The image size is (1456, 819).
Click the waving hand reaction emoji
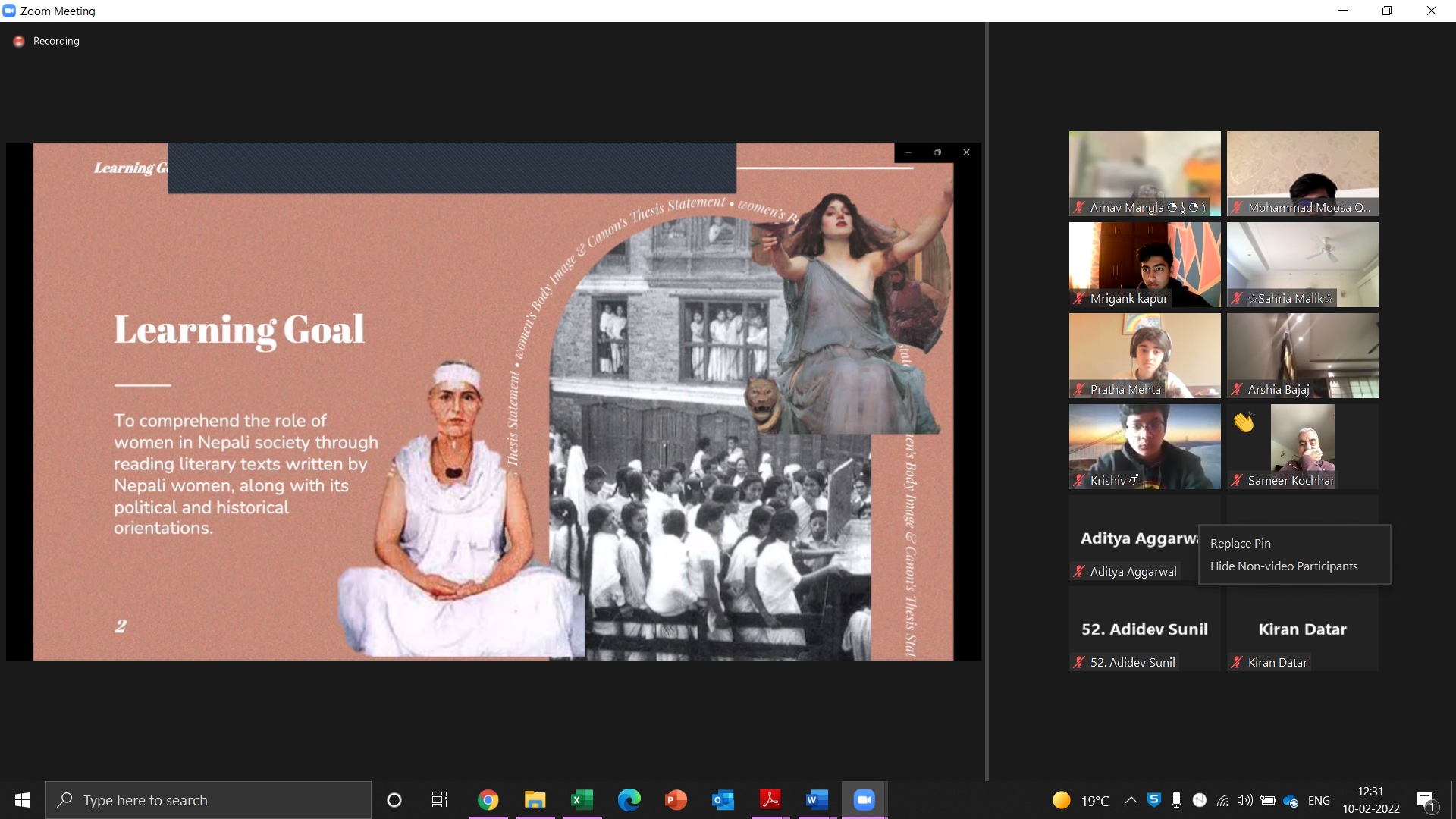pos(1244,422)
